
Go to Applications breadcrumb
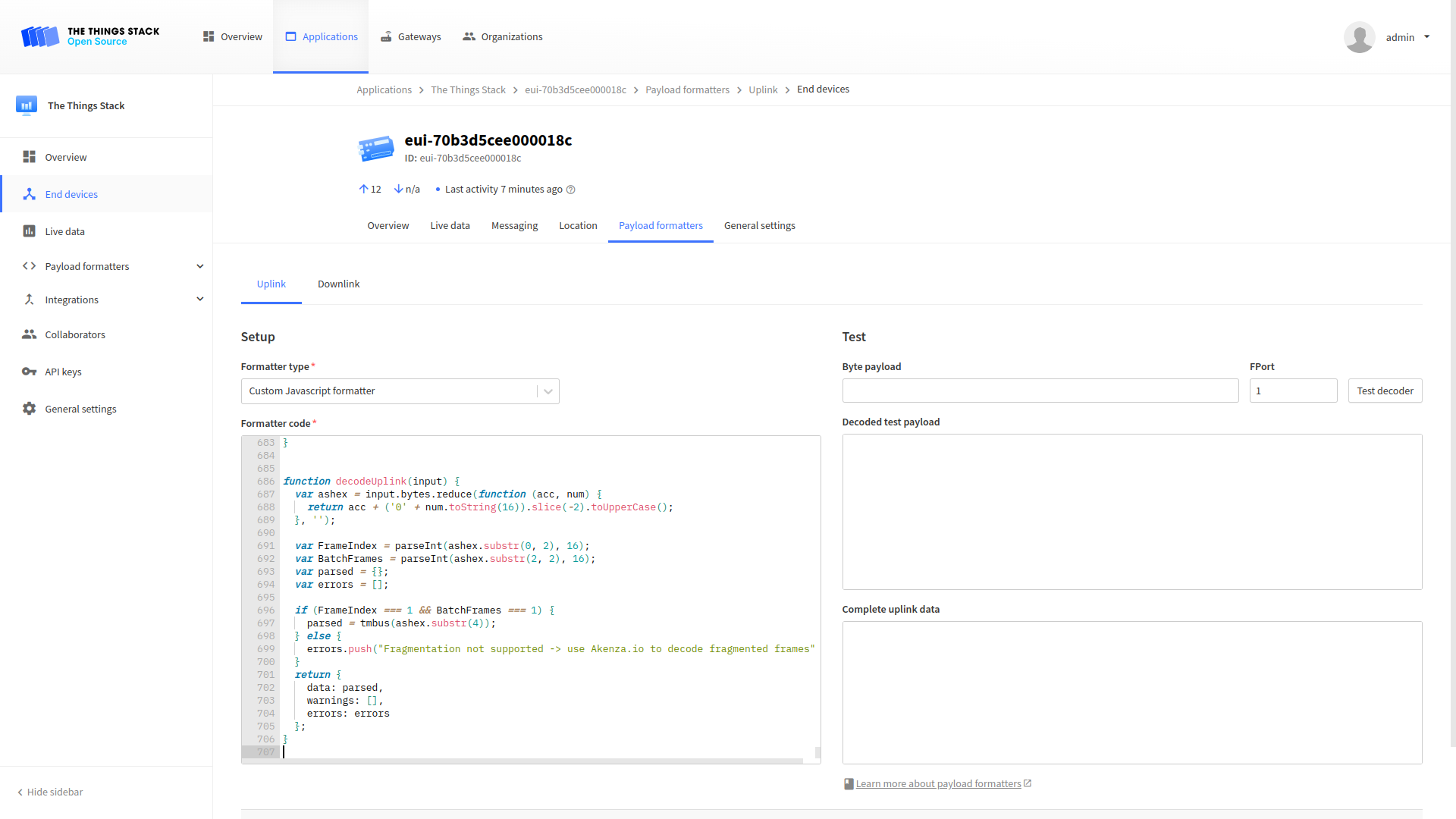384,89
